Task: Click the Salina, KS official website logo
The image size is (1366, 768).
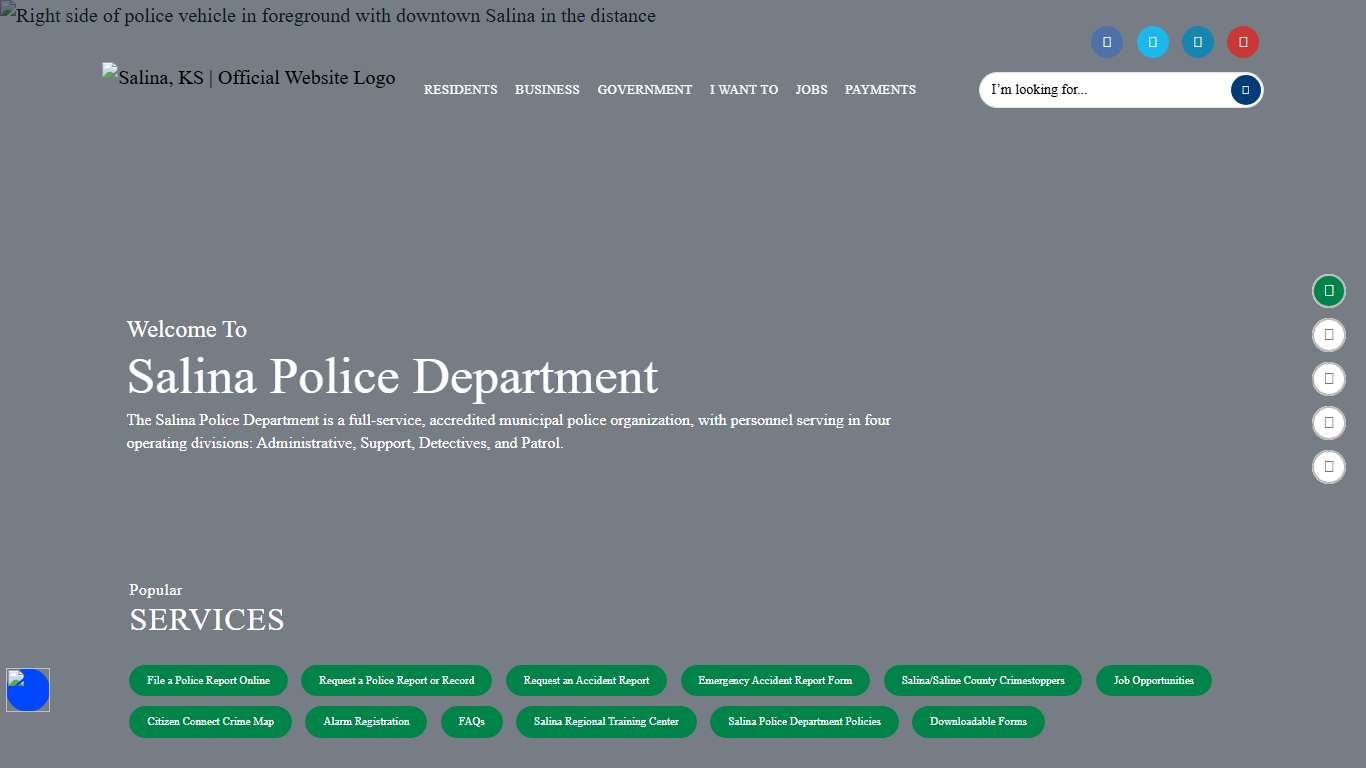Action: [x=248, y=77]
